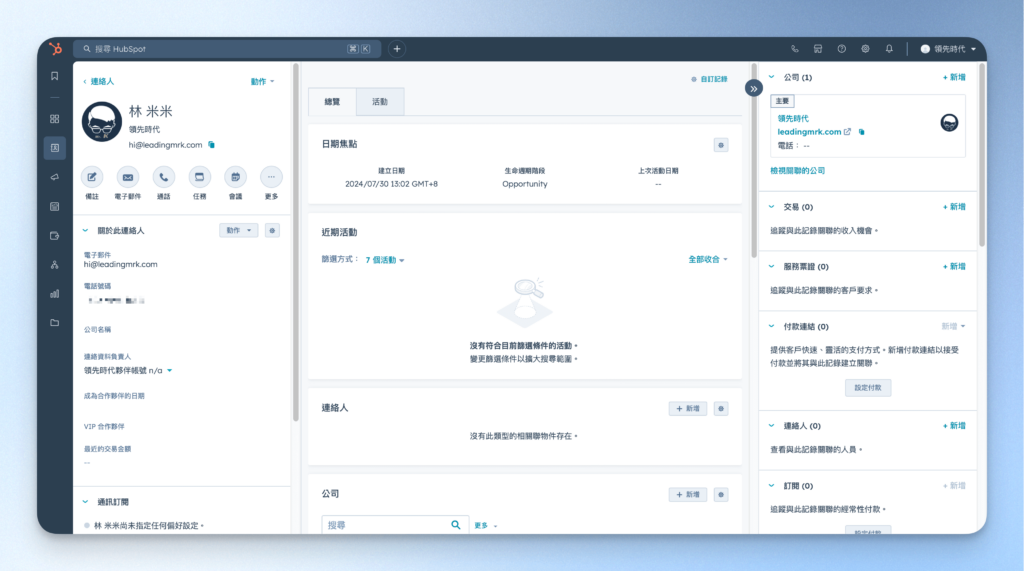Click 新增 for right panel 連絡人 (0)
Image resolution: width=1024 pixels, height=571 pixels.
pyautogui.click(x=954, y=426)
